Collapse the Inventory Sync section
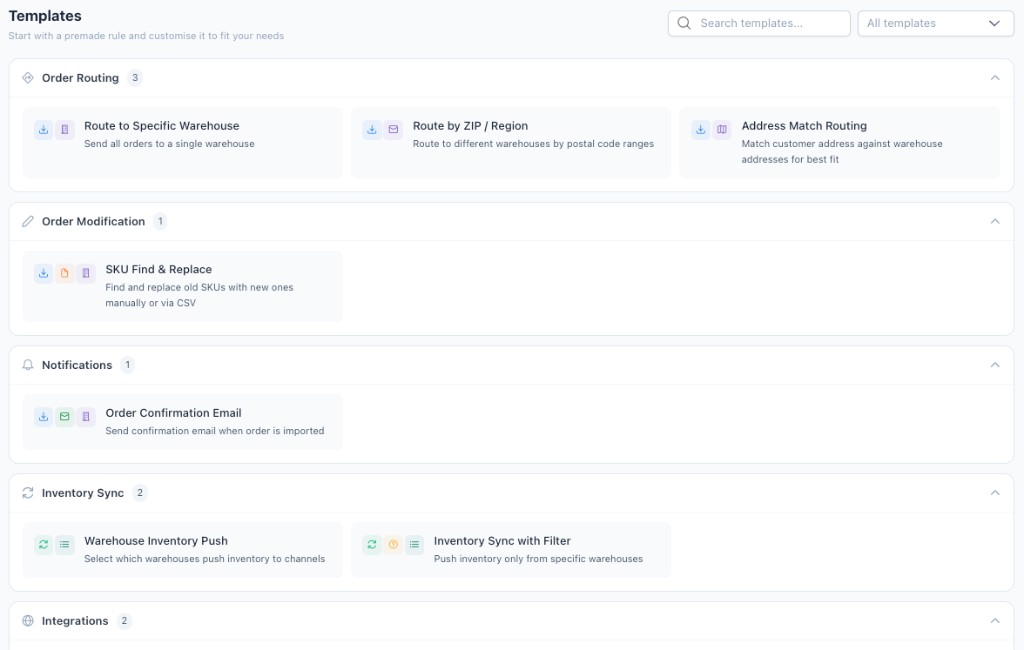 coord(995,492)
